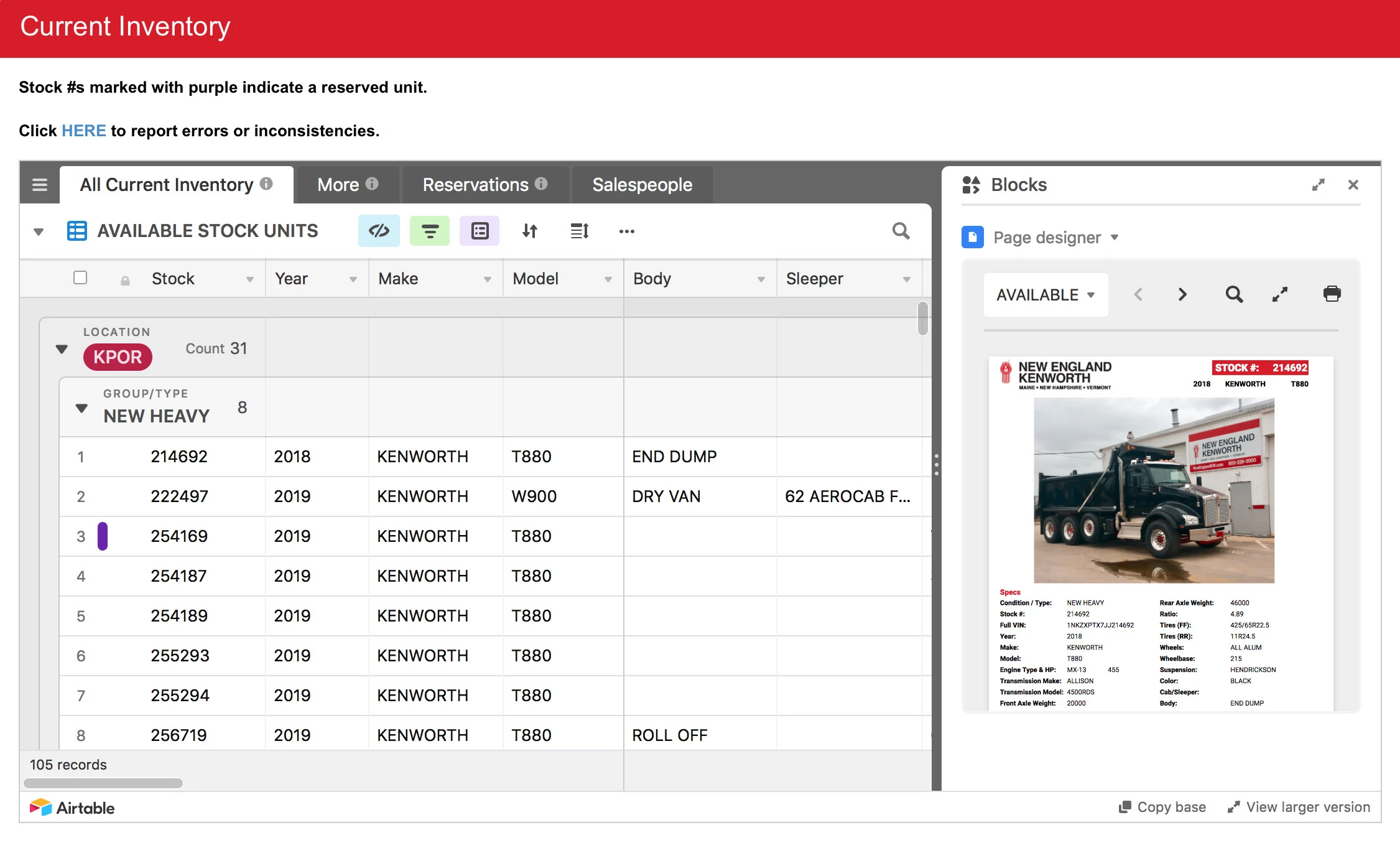Click the grid view table icon
Image resolution: width=1400 pixels, height=843 pixels.
point(77,231)
